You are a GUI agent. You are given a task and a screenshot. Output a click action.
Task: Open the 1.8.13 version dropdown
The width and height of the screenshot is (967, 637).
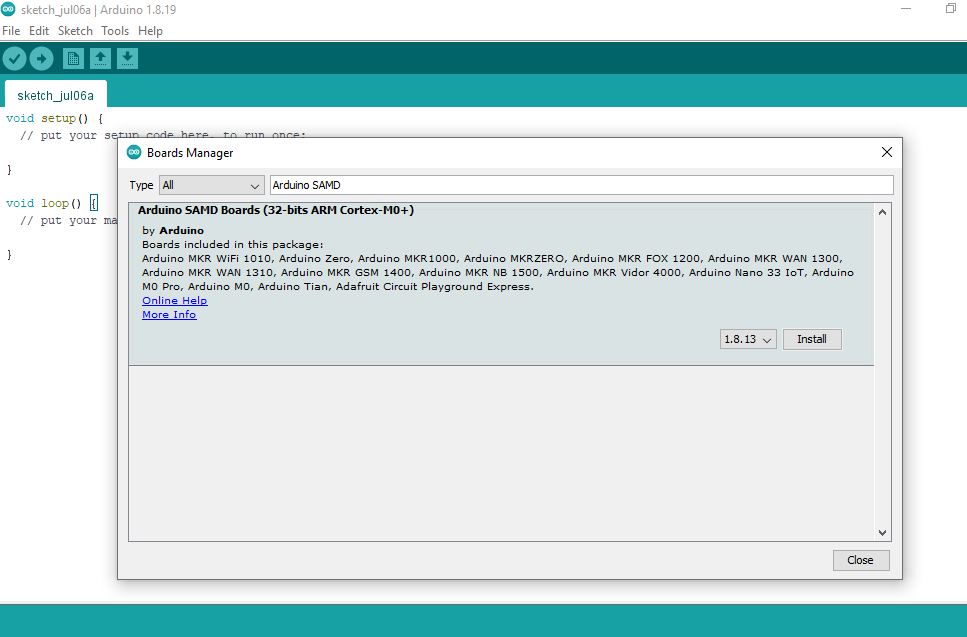[748, 339]
